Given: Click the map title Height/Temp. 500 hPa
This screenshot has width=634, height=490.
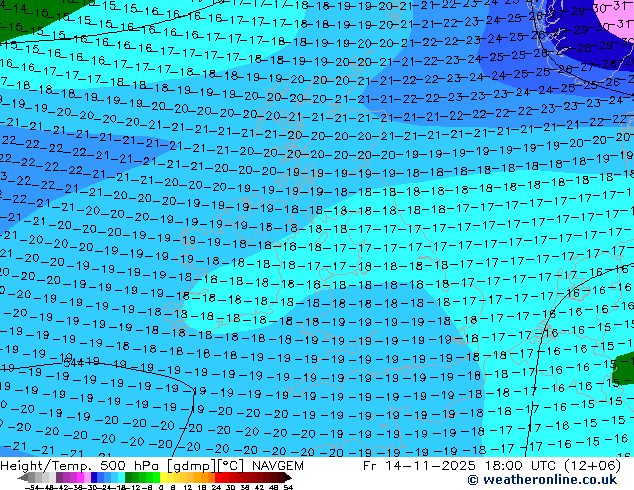Looking at the screenshot, I should coord(82,466).
